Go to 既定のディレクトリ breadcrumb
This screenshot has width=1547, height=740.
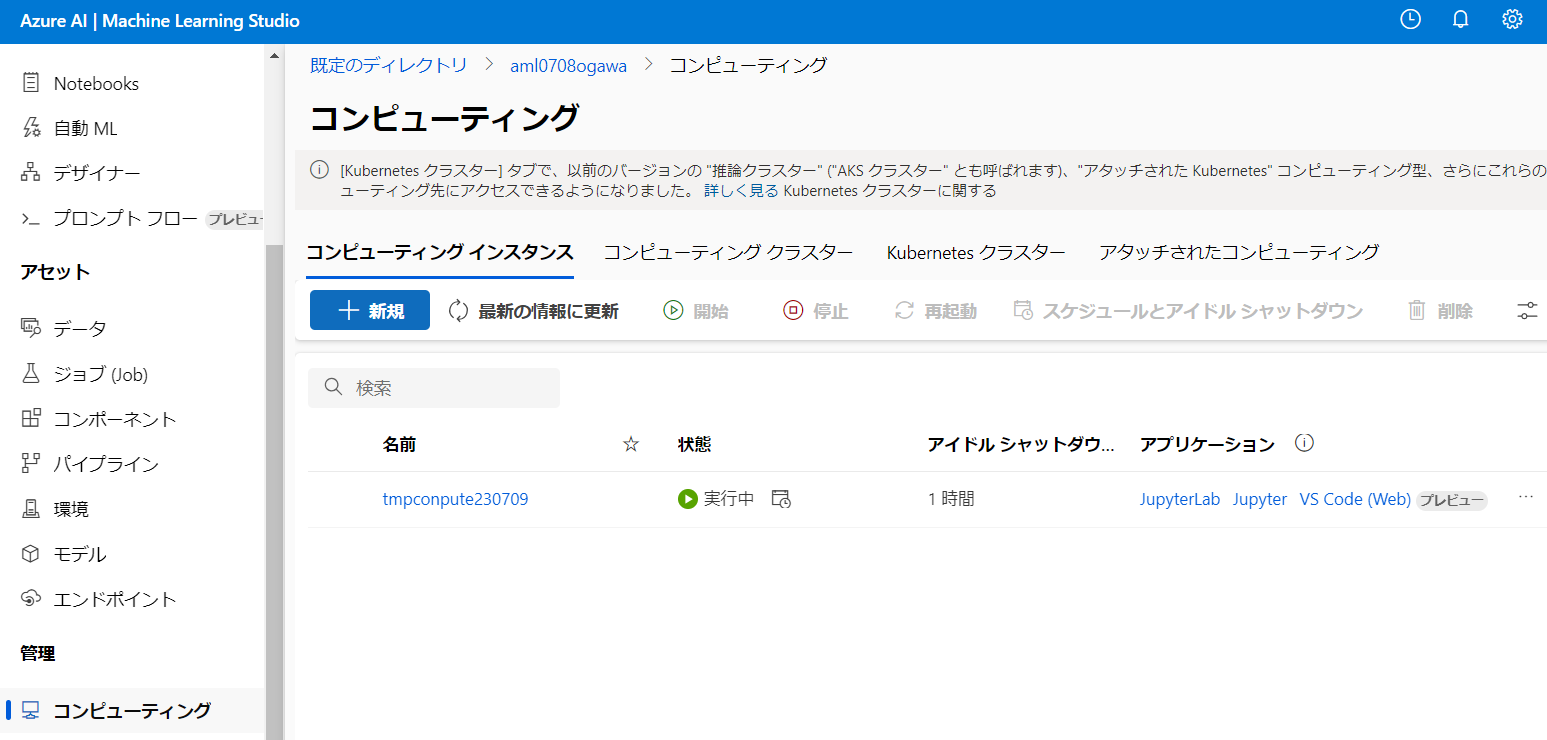point(388,65)
